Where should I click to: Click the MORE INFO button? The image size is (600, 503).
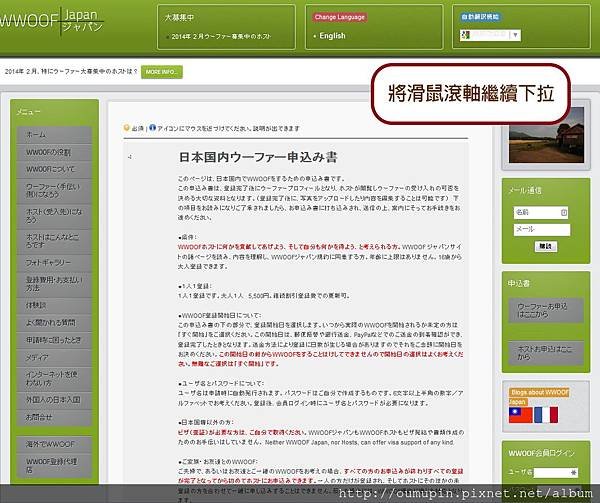coord(161,72)
